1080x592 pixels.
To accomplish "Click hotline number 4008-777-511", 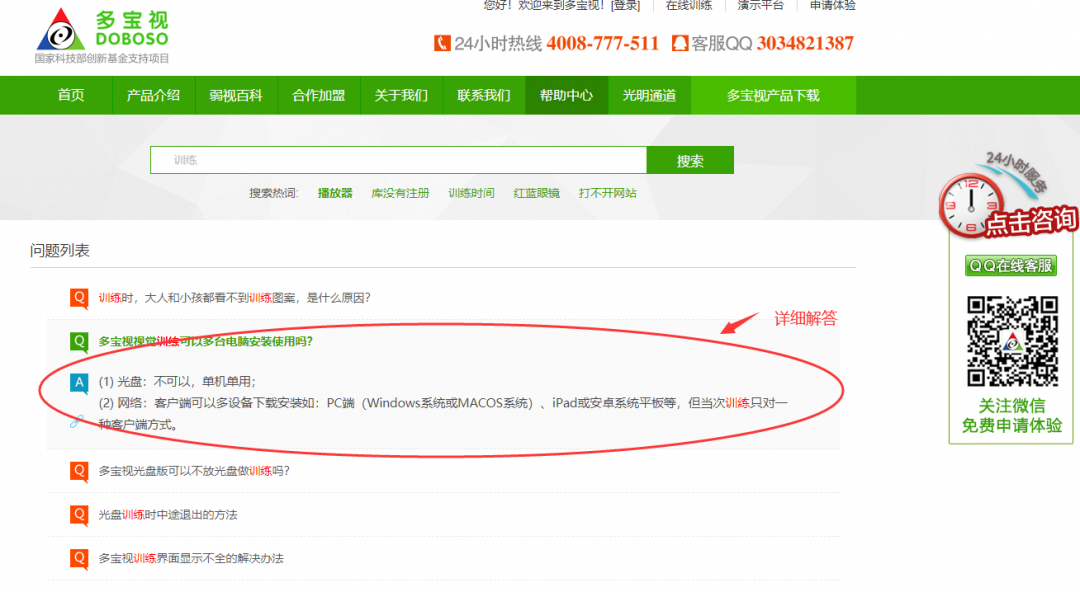I will pyautogui.click(x=603, y=43).
